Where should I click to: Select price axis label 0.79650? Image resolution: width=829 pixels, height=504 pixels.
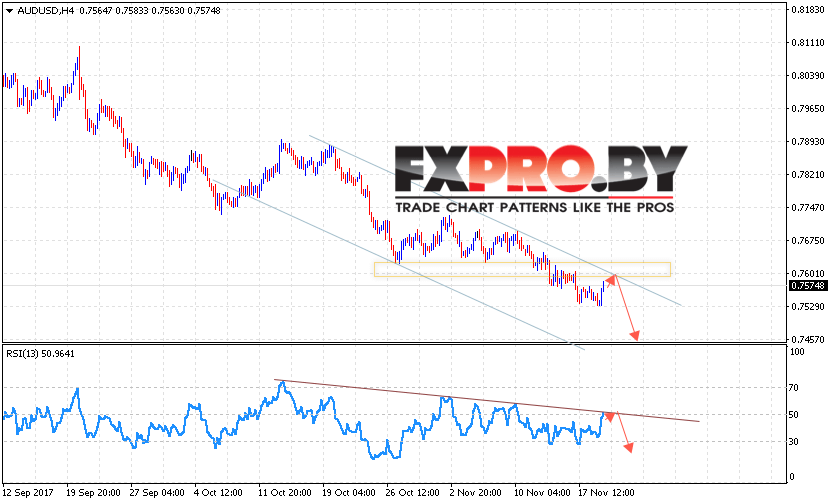(808, 108)
